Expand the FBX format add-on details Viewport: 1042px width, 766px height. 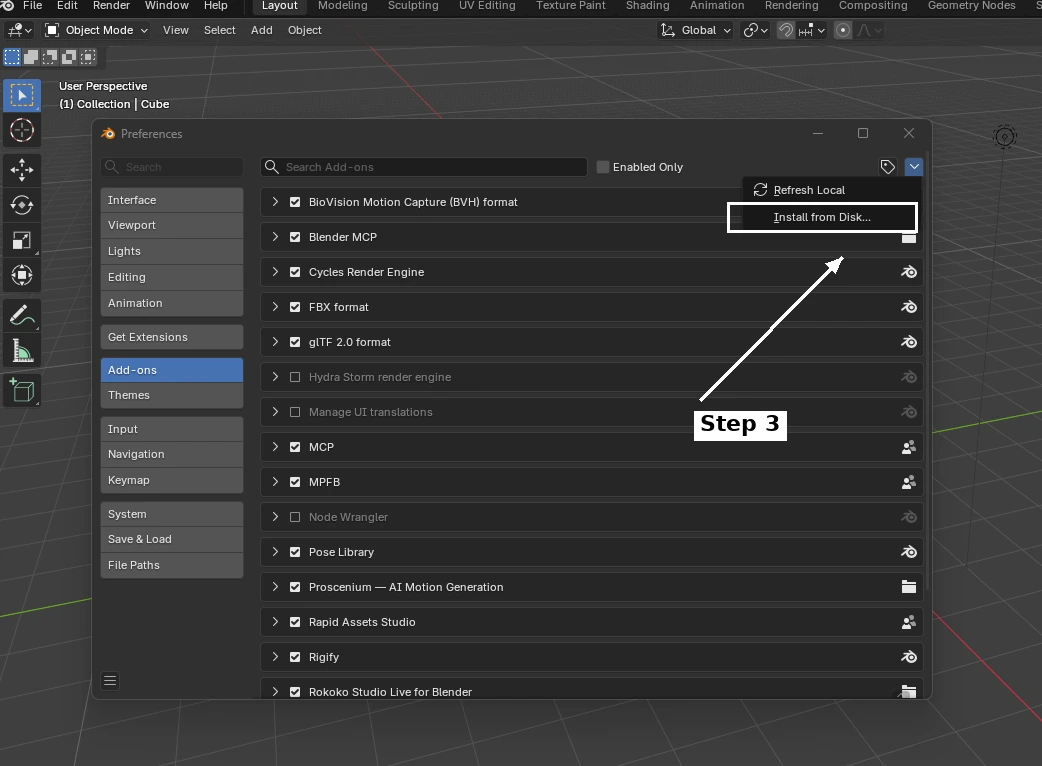click(x=275, y=307)
